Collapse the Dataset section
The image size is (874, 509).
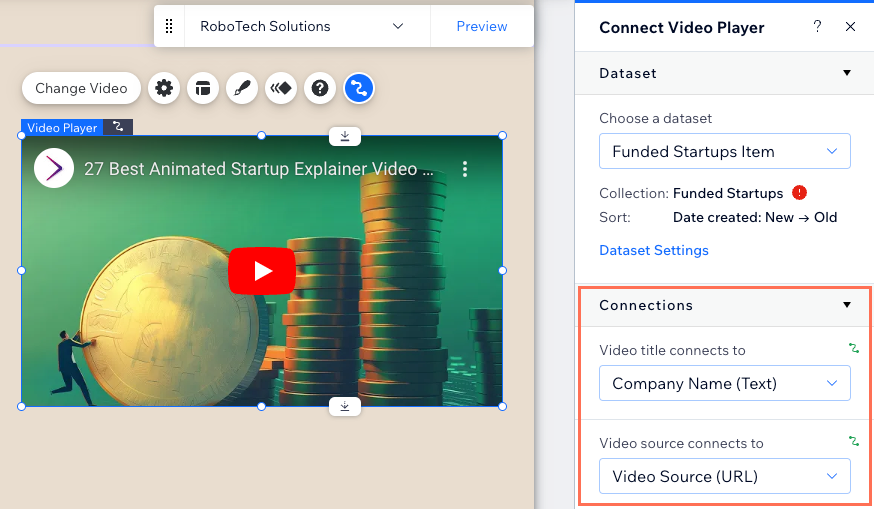tap(847, 73)
